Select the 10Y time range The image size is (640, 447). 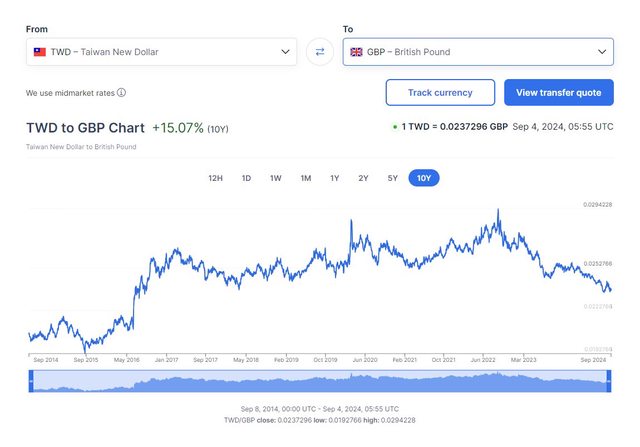coord(424,178)
